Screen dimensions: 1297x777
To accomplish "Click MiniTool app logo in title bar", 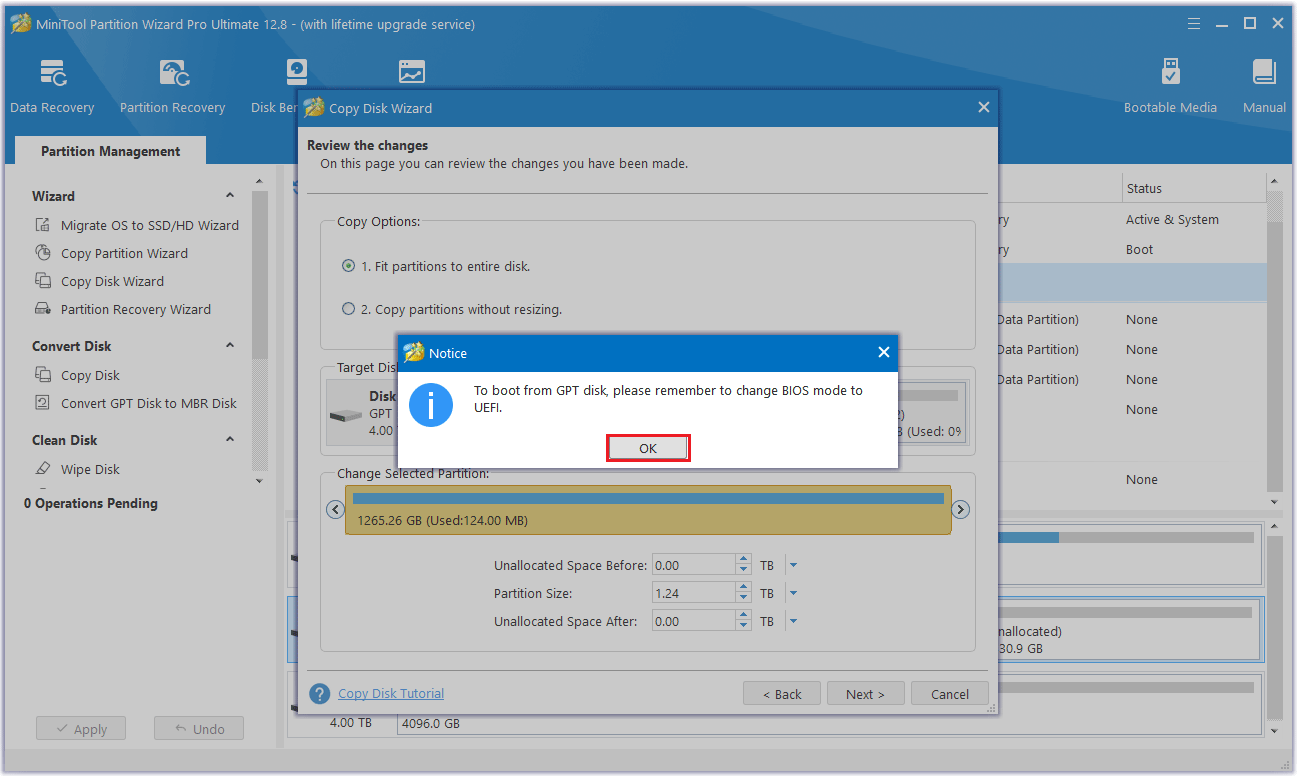I will pyautogui.click(x=20, y=24).
